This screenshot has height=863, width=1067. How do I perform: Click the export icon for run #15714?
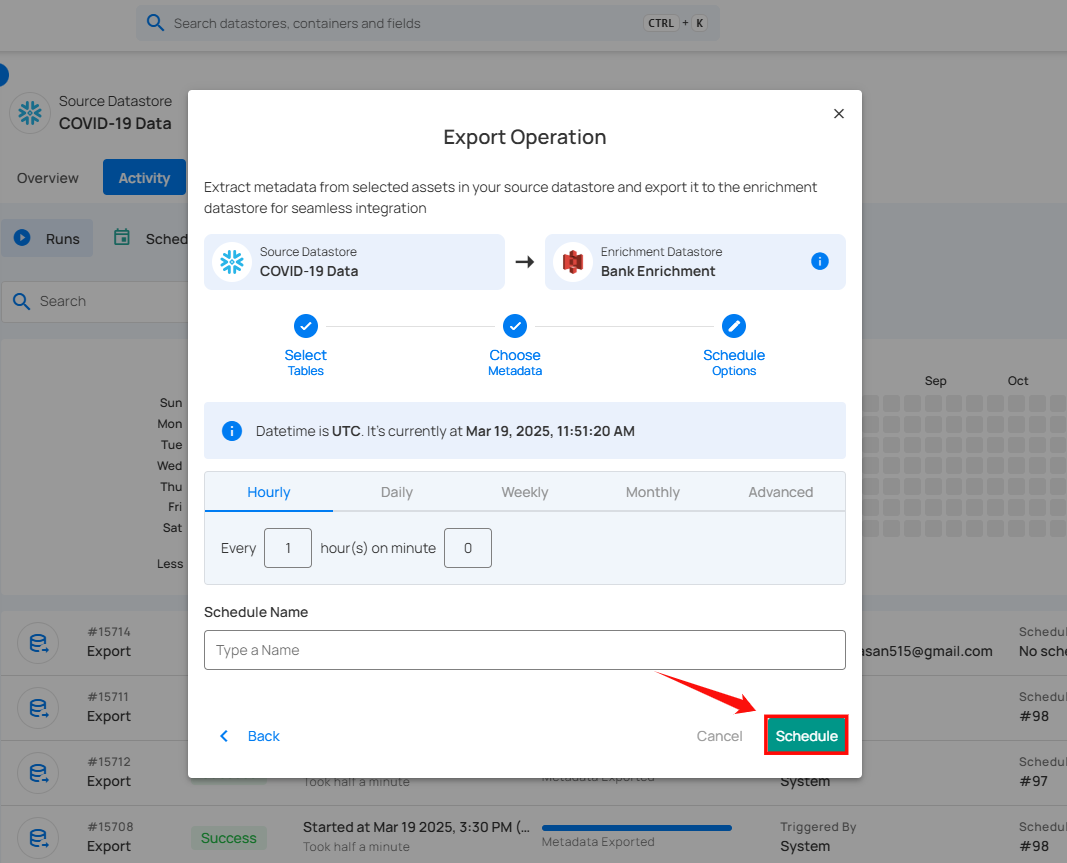[38, 642]
